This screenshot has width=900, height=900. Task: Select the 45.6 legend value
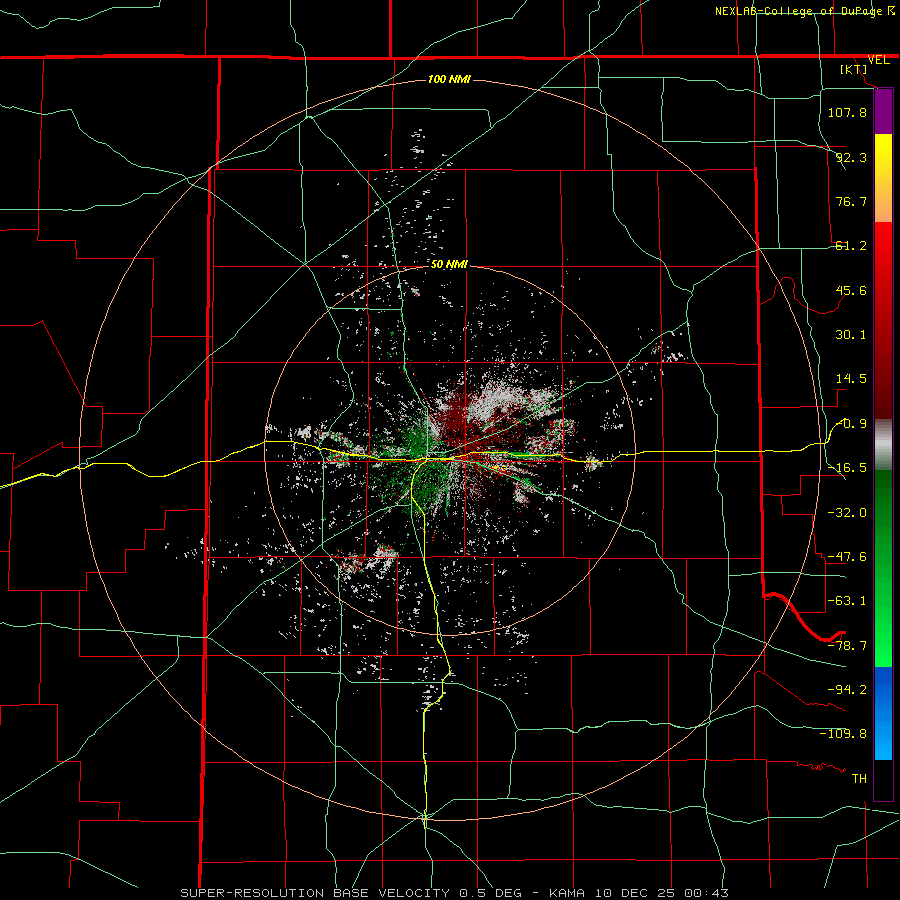click(851, 290)
